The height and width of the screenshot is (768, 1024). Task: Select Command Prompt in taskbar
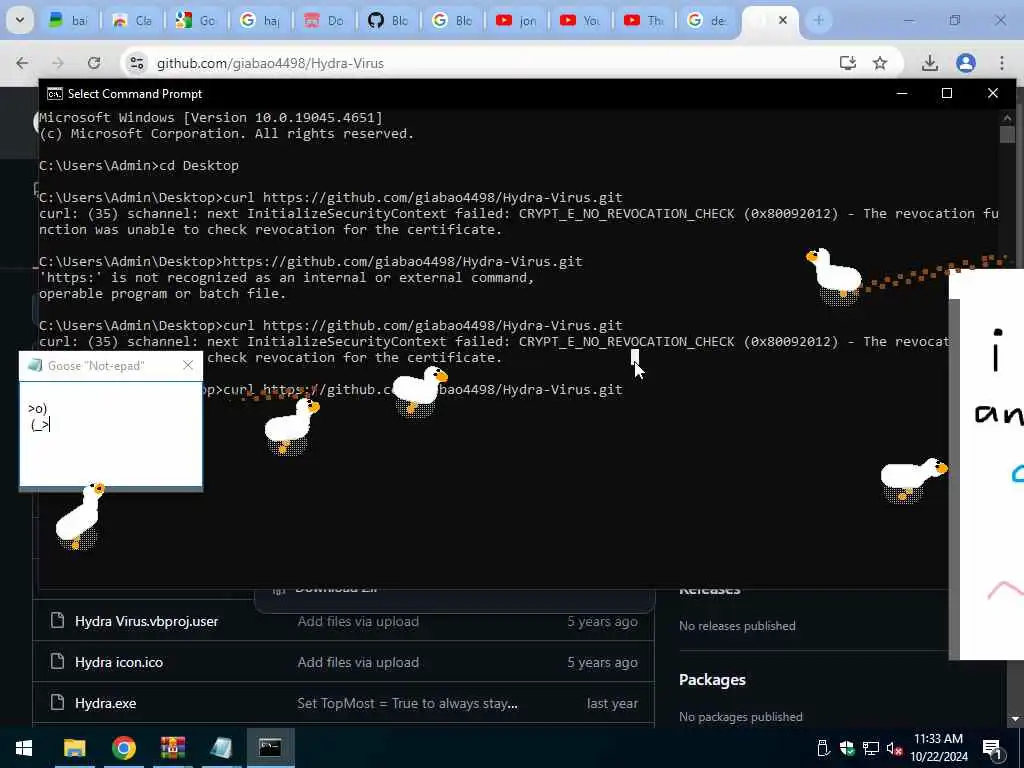pos(270,748)
